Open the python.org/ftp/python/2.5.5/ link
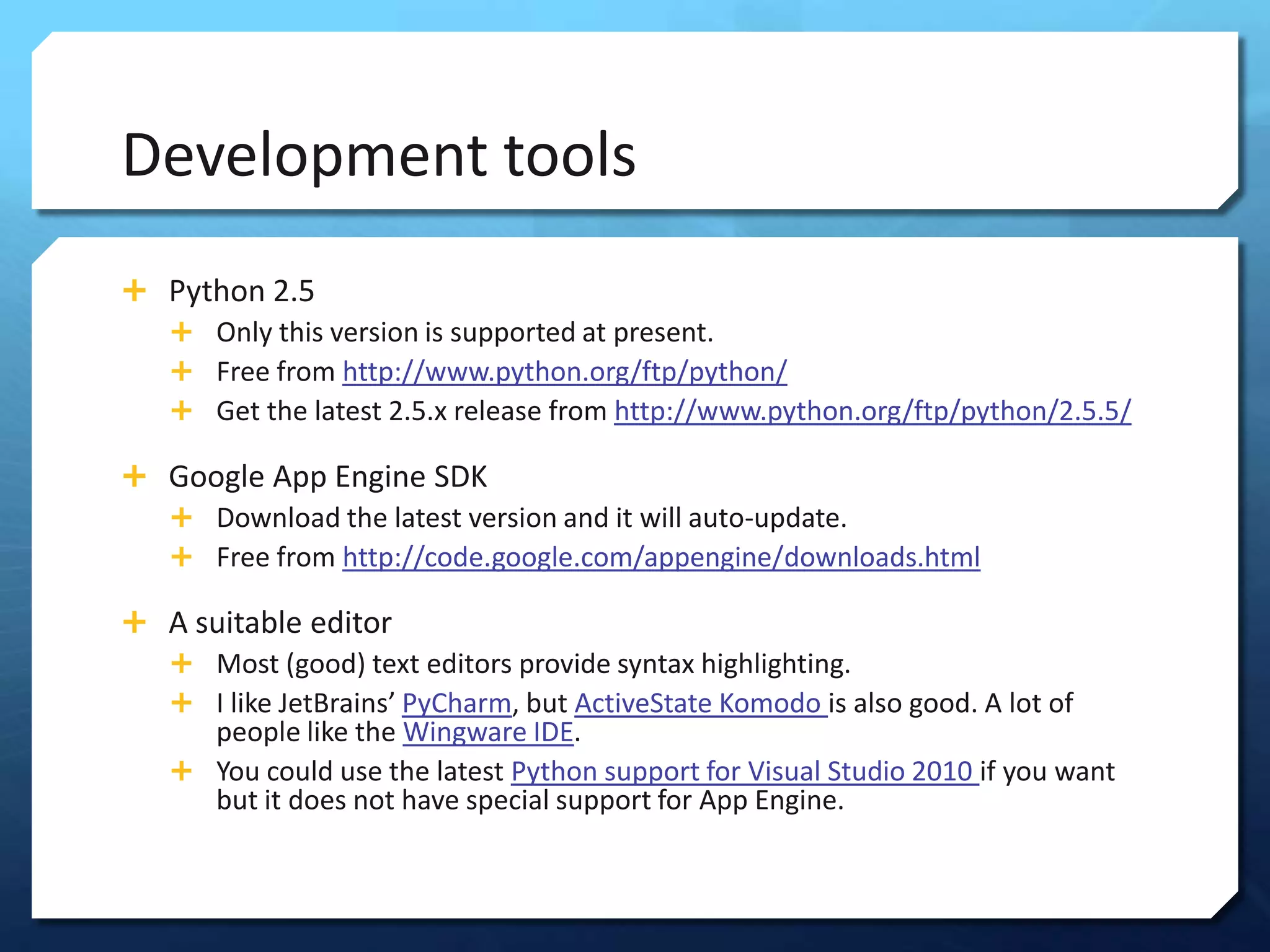Viewport: 1270px width, 952px height. coord(873,411)
